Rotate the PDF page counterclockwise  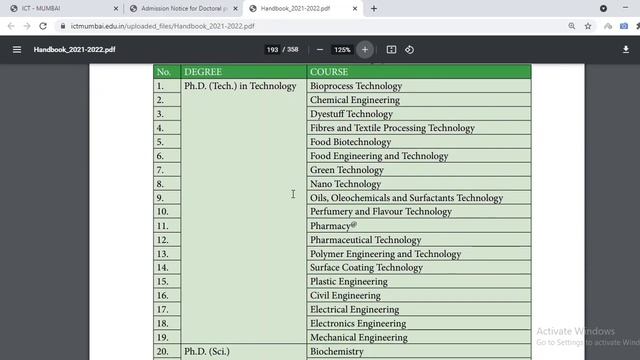409,50
